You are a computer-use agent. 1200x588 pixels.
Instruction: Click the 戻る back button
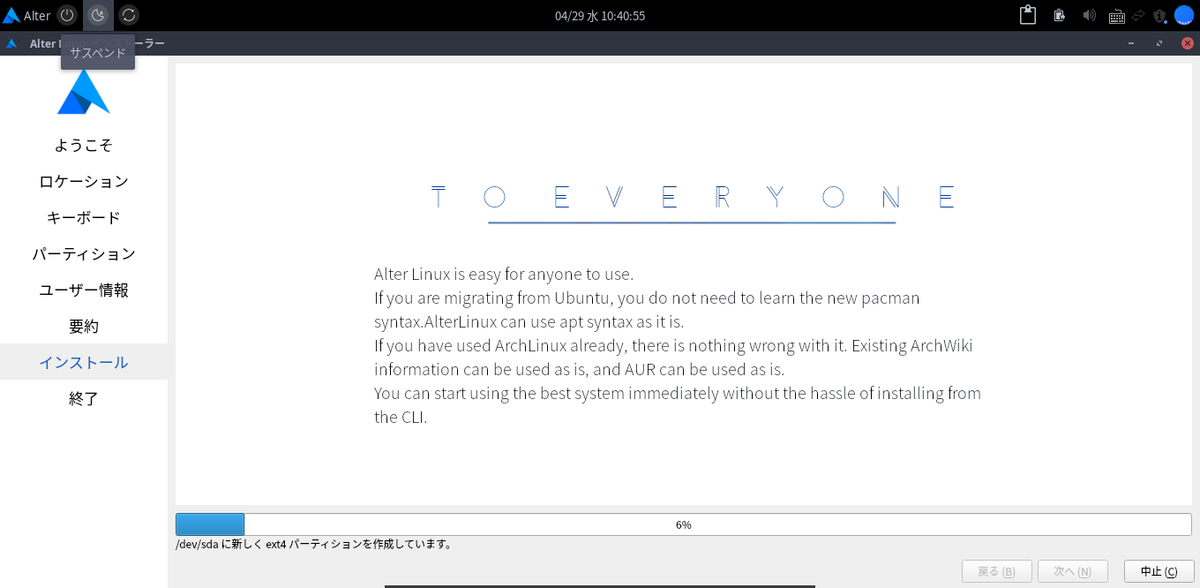click(x=996, y=571)
